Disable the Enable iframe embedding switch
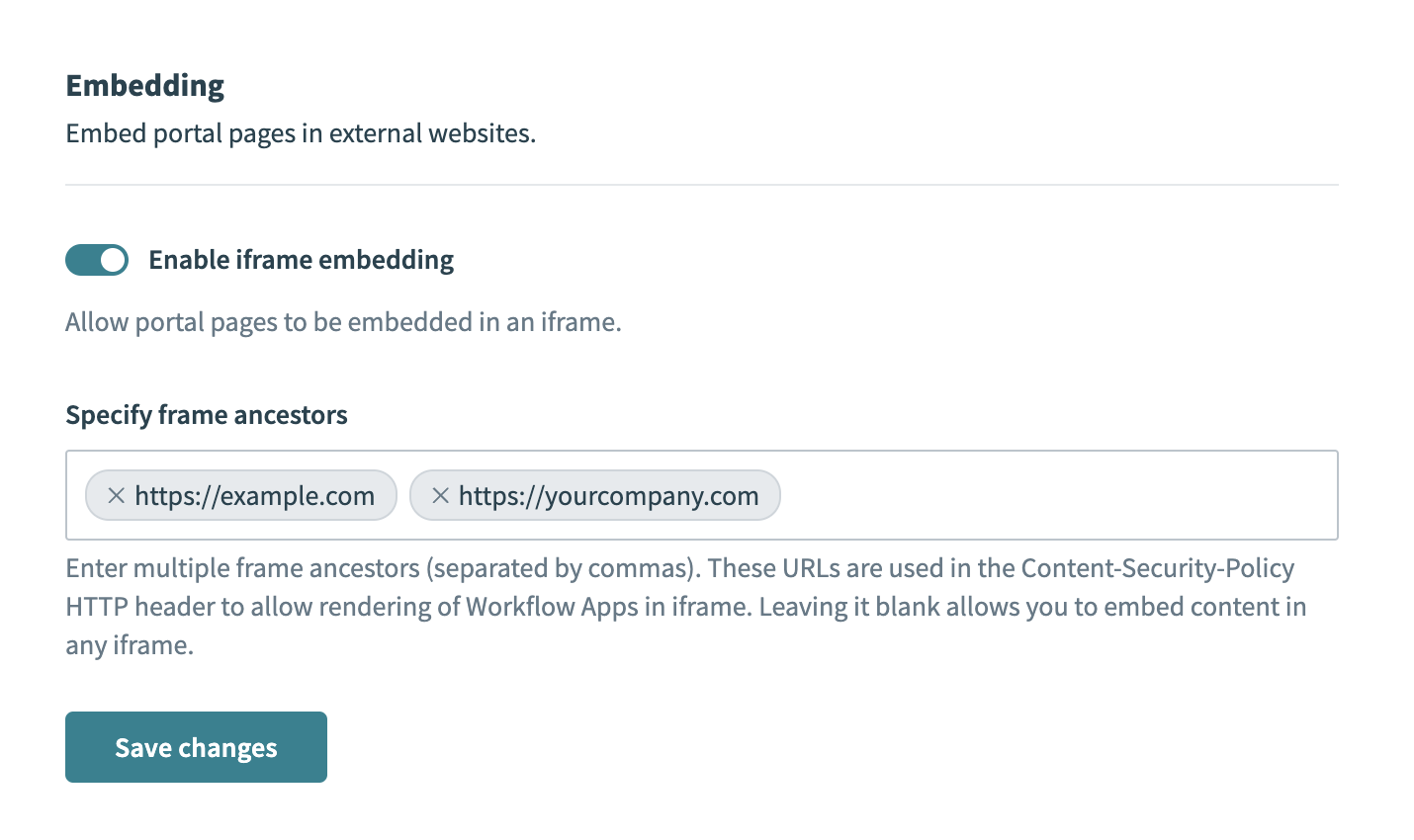The height and width of the screenshot is (840, 1414). click(96, 259)
